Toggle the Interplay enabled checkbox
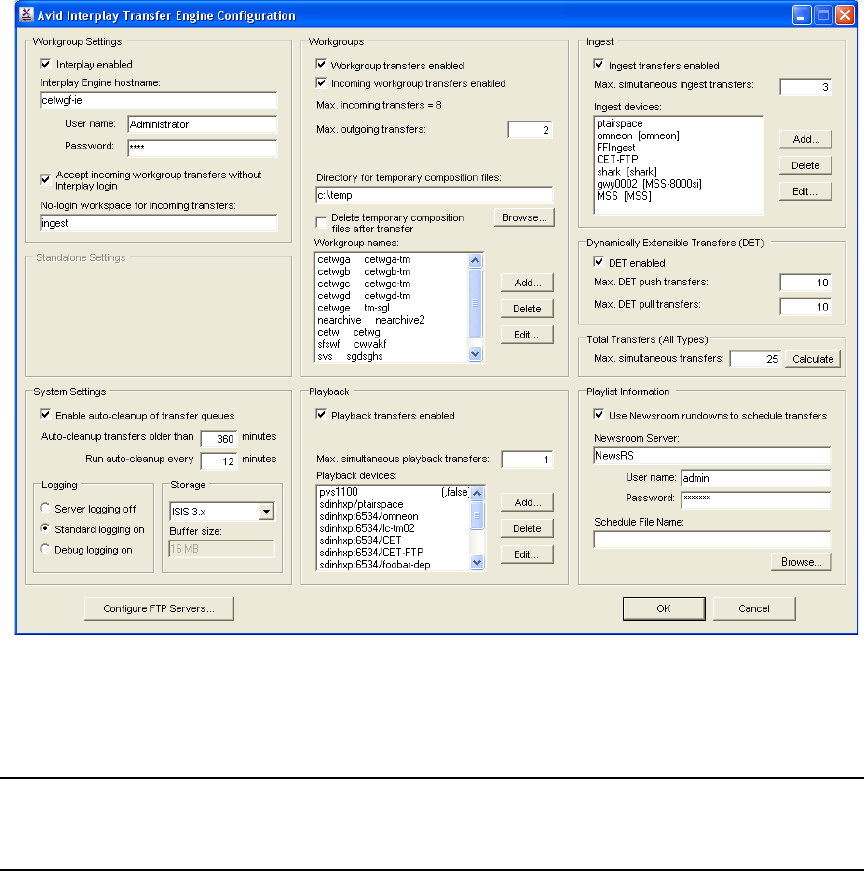Image resolution: width=864 pixels, height=871 pixels. pyautogui.click(x=46, y=64)
